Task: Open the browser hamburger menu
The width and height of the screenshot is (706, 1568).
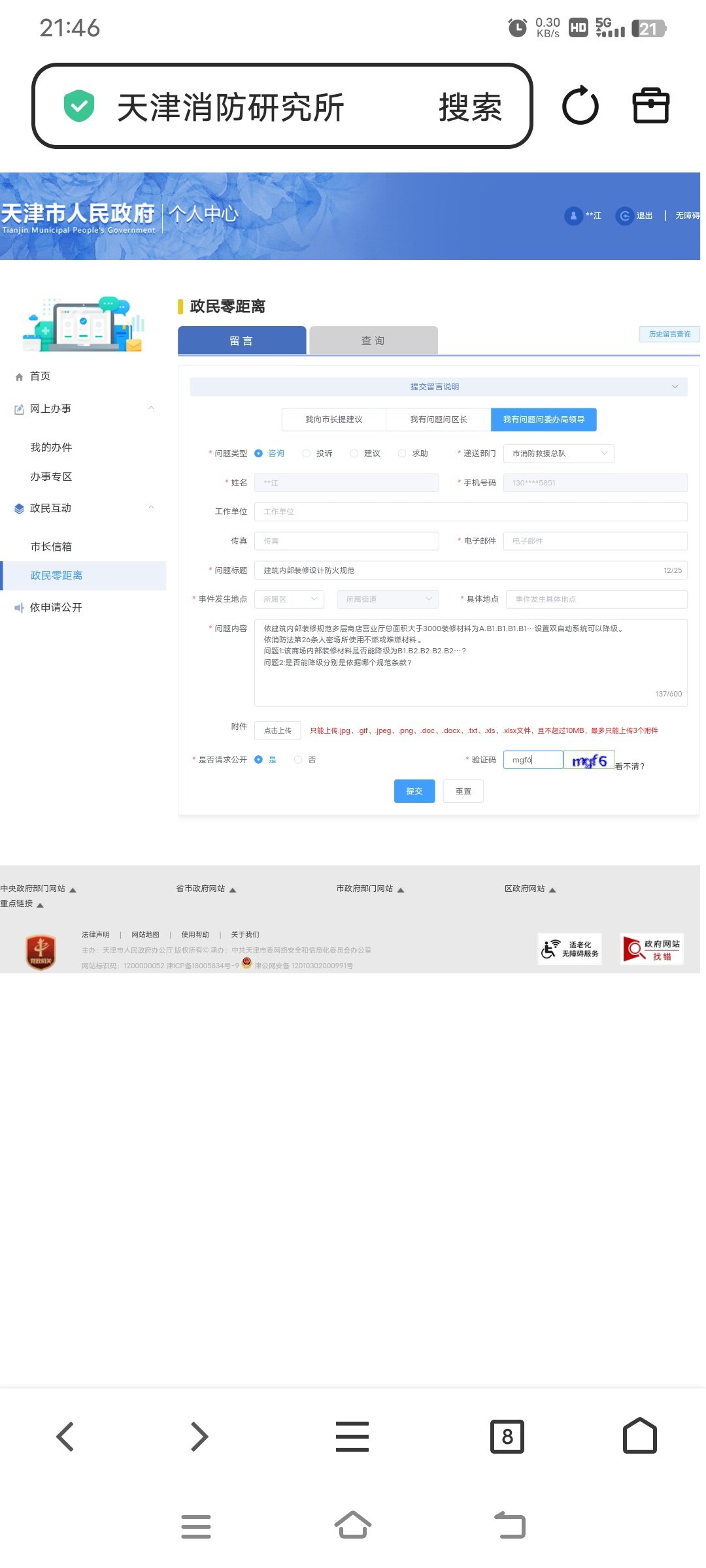Action: point(352,1437)
